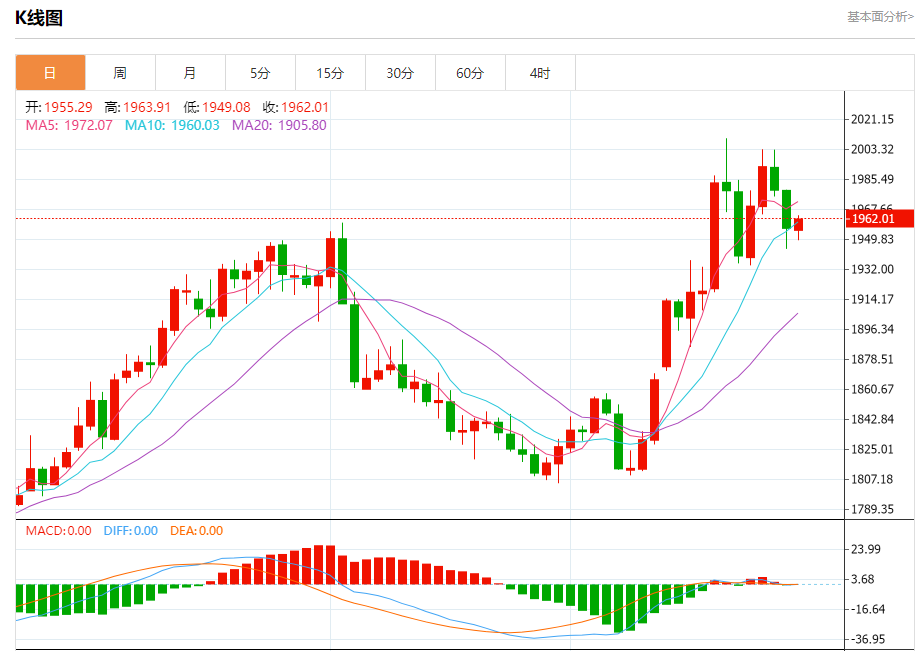Click the last red candlestick at 1962.01
Screen dimensions: 922x651
(x=799, y=225)
